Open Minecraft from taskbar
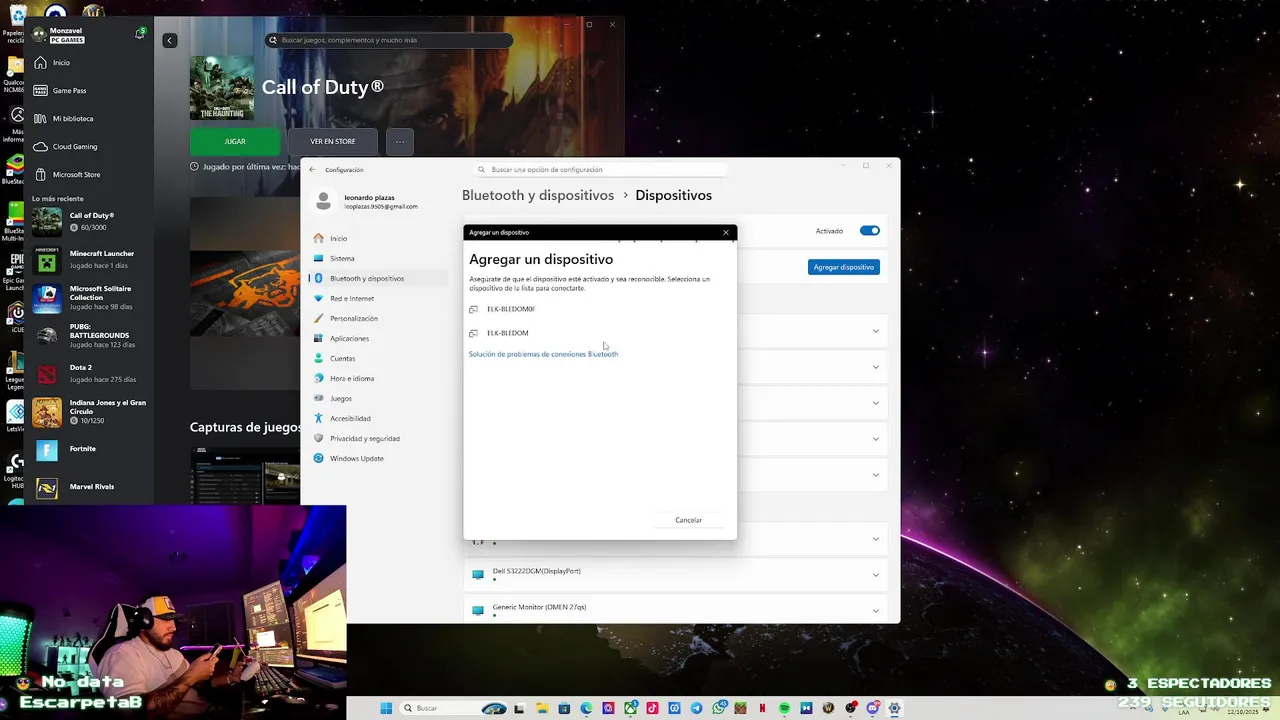This screenshot has height=720, width=1280. click(741, 708)
